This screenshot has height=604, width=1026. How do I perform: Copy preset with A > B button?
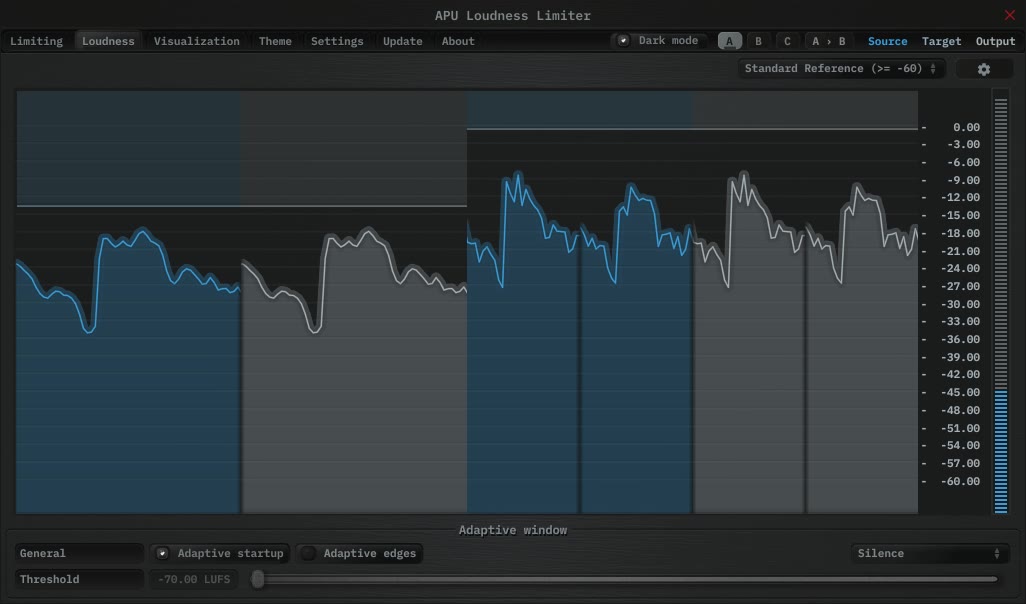(x=828, y=41)
